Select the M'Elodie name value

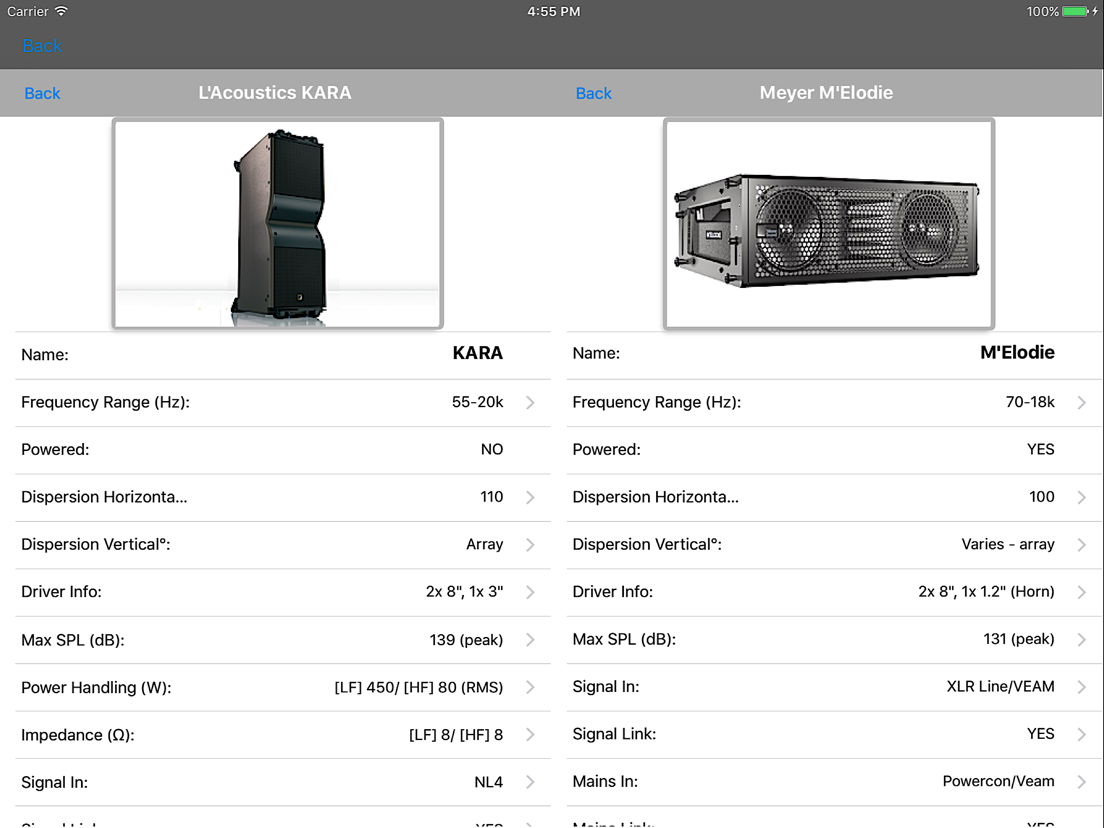pos(1017,352)
